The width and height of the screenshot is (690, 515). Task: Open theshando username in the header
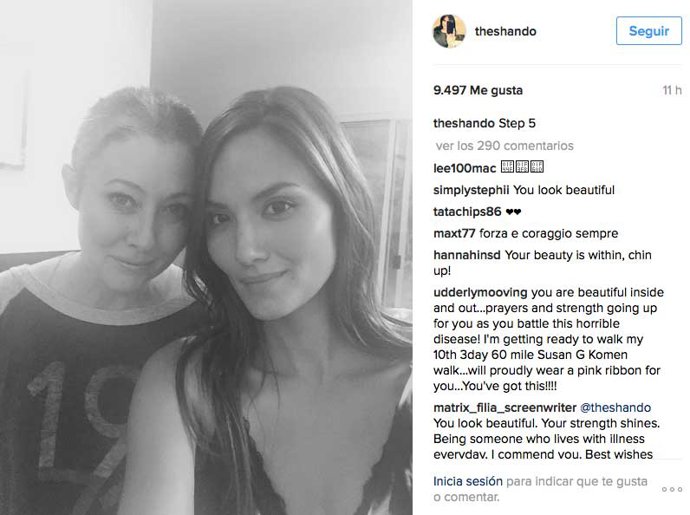coord(505,31)
